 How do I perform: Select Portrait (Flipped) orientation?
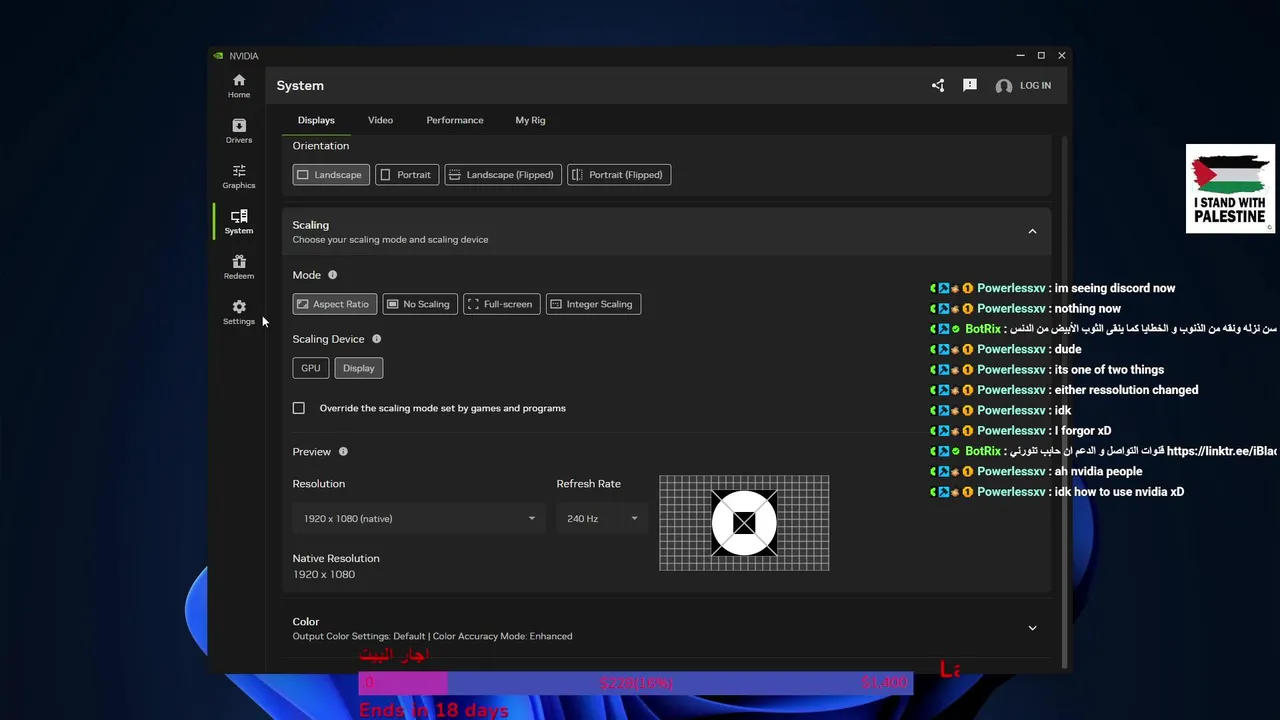[x=619, y=175]
